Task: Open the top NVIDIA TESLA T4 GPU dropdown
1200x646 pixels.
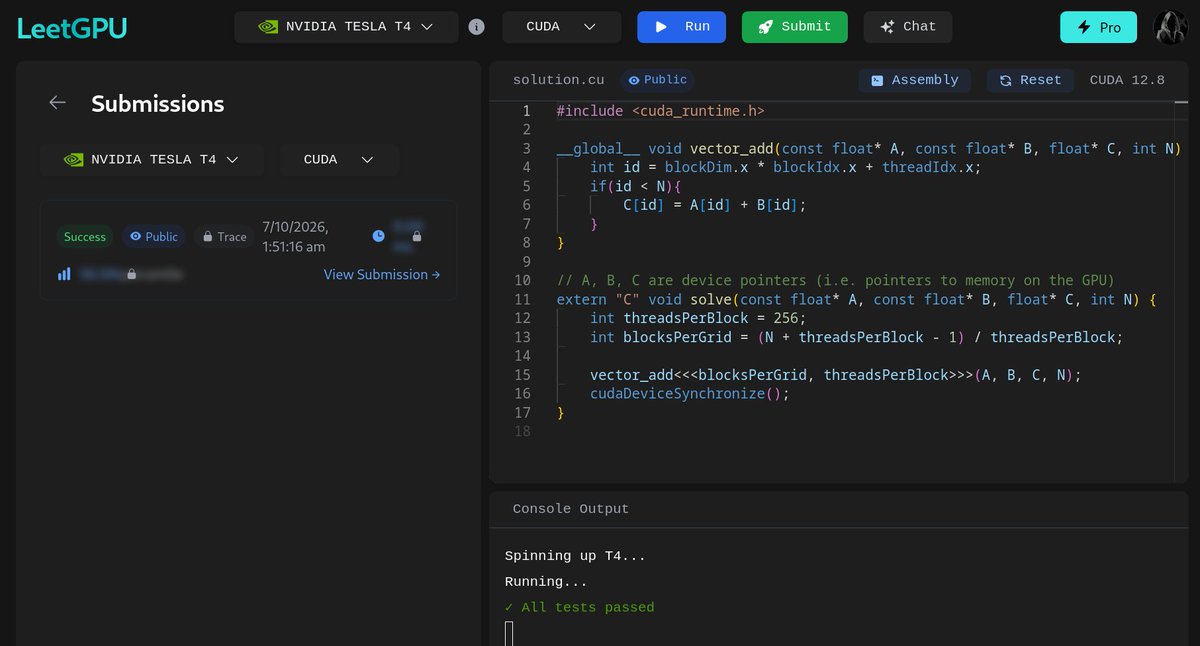Action: [346, 27]
